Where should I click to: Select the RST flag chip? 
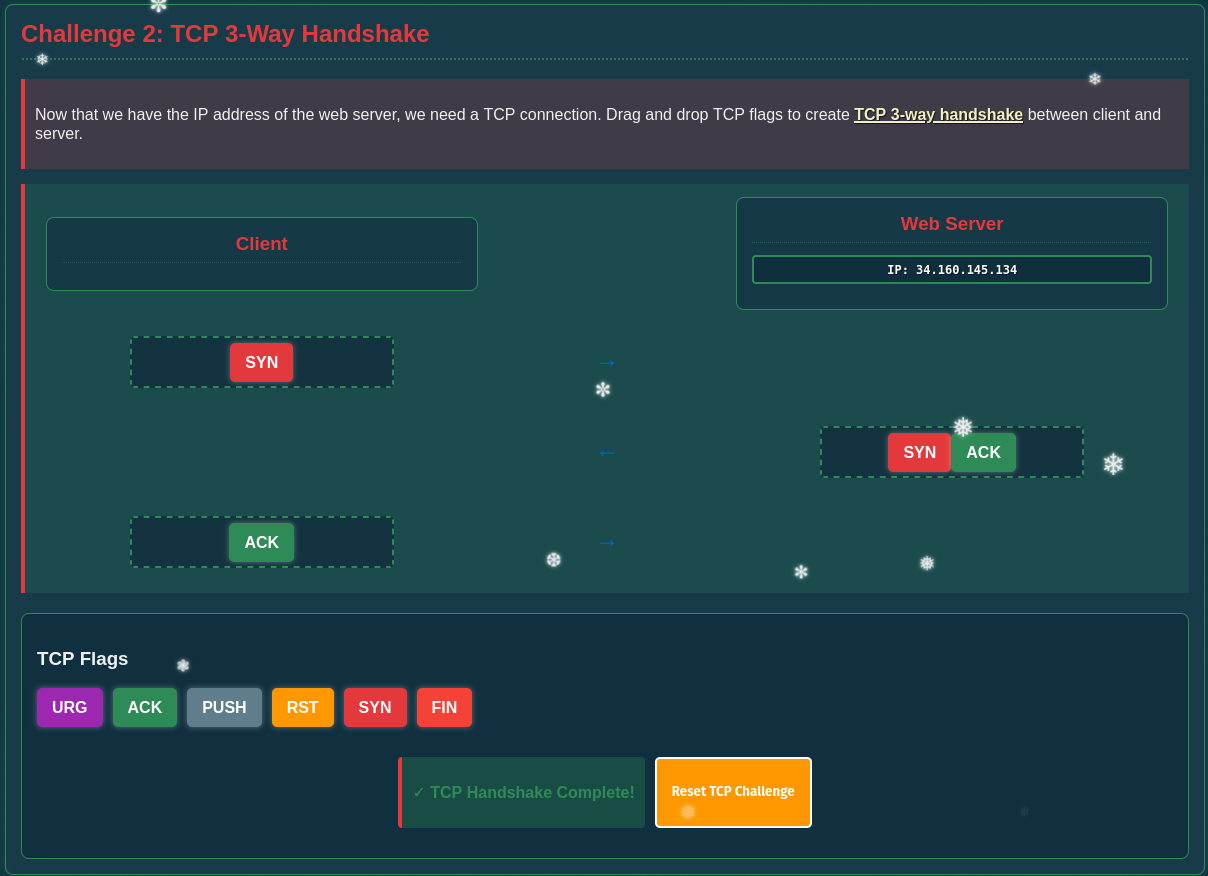pos(302,707)
